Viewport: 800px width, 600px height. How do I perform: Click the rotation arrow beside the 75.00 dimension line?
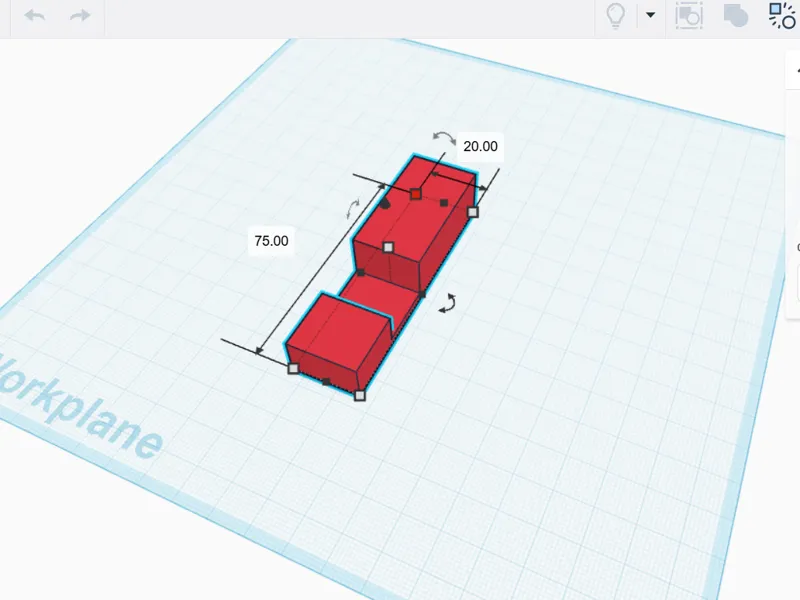353,209
